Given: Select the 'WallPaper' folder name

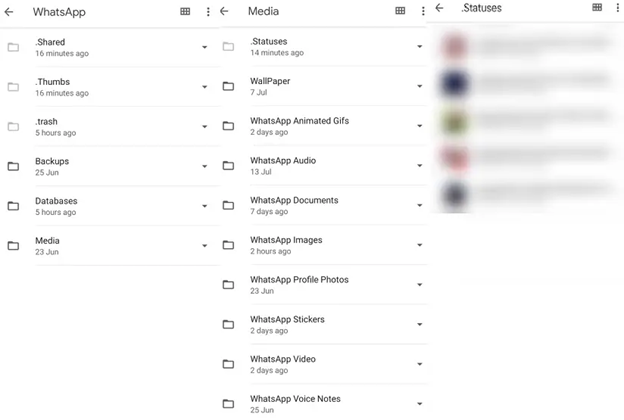Looking at the screenshot, I should 270,81.
